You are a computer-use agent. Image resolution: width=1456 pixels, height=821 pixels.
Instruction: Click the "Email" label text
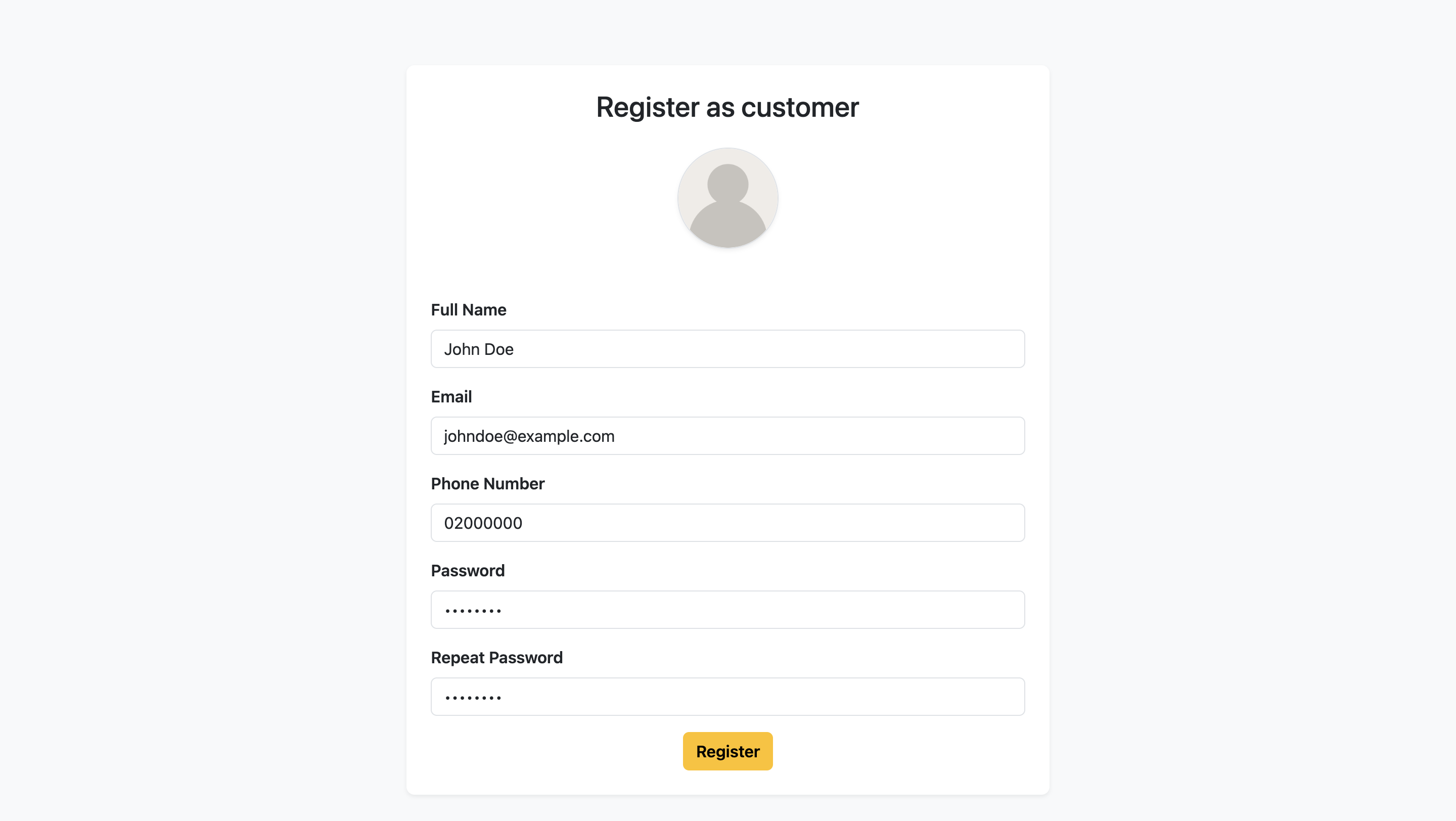pyautogui.click(x=451, y=397)
